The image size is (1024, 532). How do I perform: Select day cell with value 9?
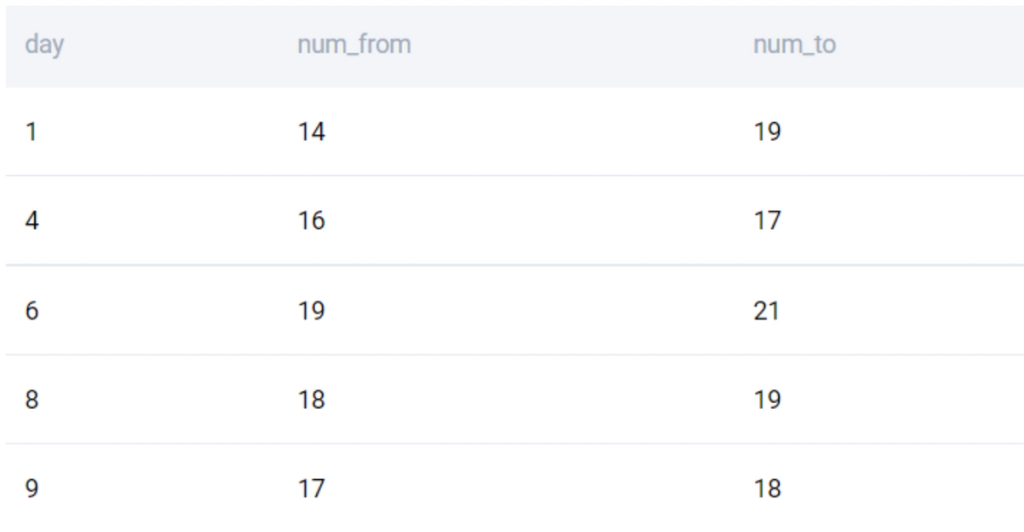32,488
